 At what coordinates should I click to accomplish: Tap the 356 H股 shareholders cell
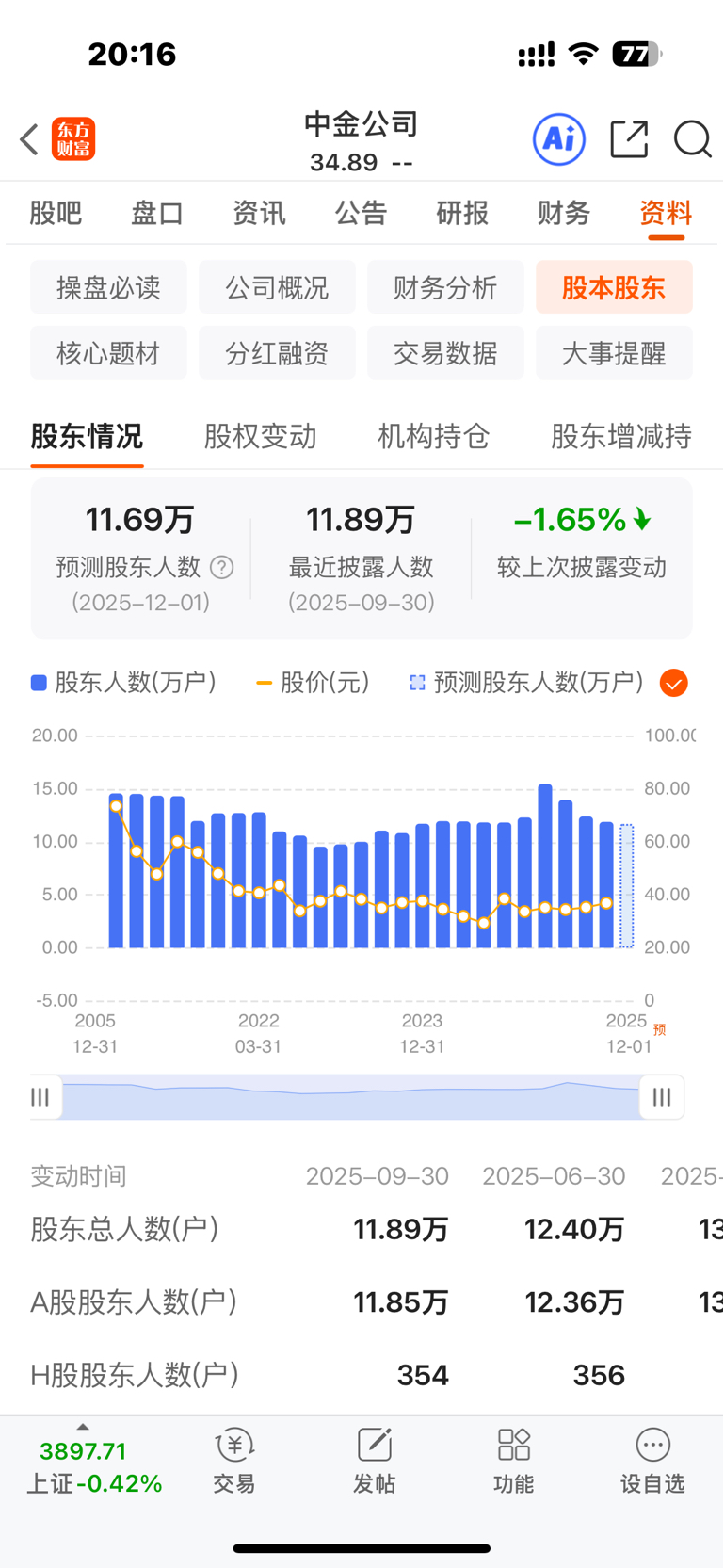pyautogui.click(x=599, y=1375)
